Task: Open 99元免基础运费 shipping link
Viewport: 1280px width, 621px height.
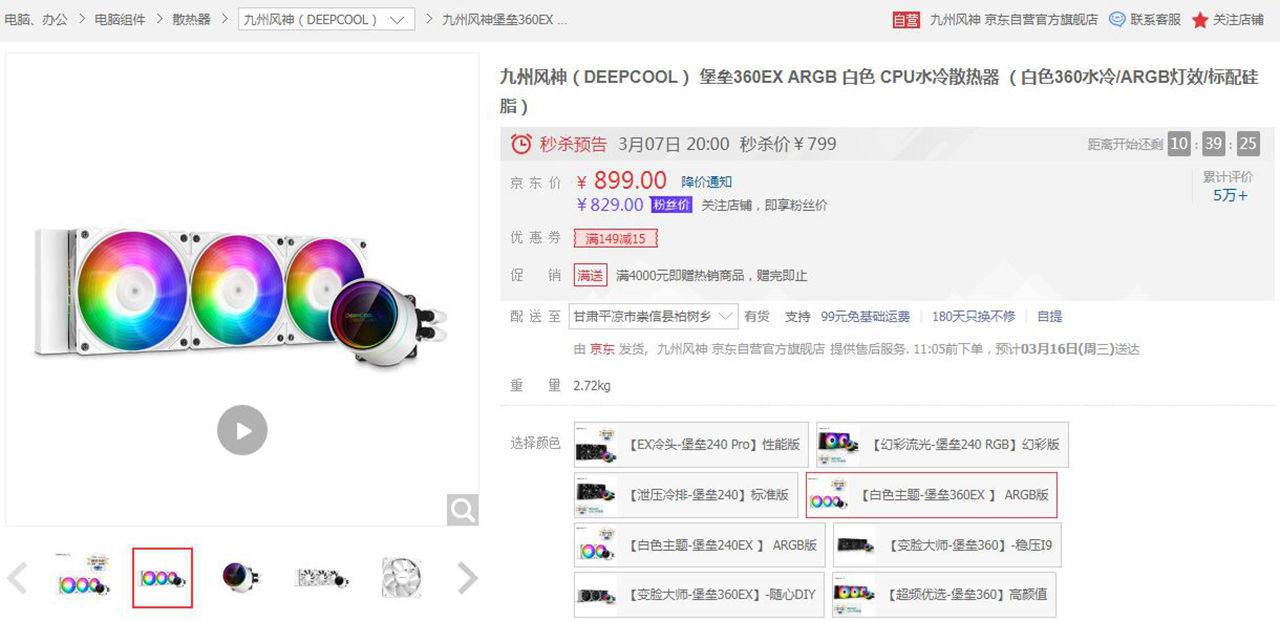Action: click(x=865, y=316)
